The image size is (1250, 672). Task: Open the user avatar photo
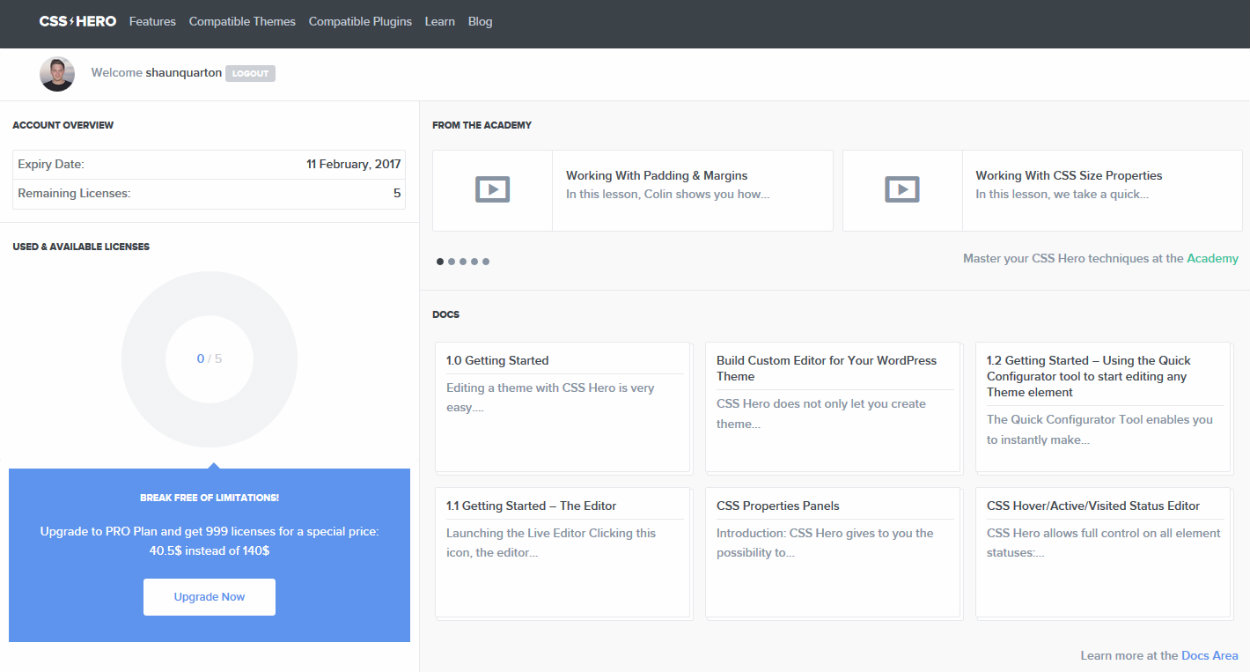[x=57, y=74]
